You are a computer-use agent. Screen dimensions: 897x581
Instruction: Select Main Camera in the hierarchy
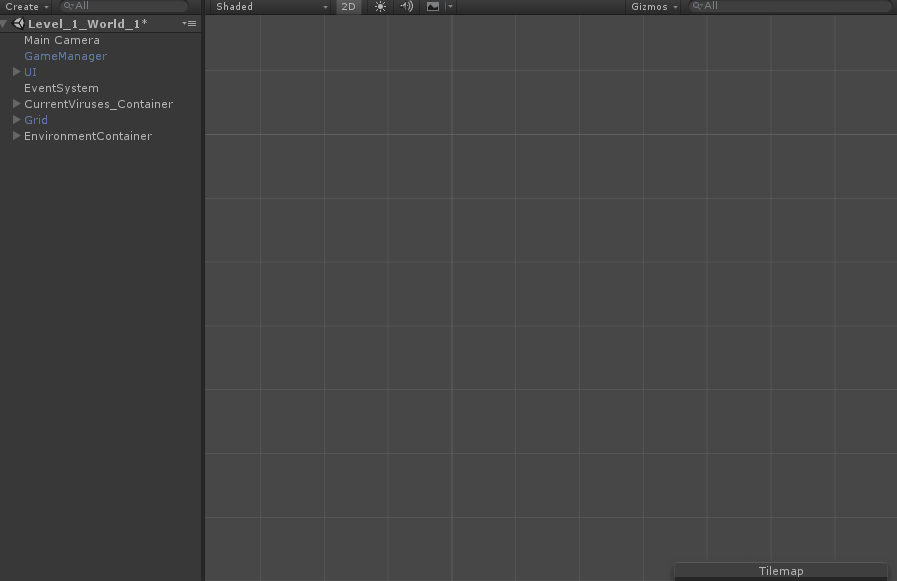(62, 40)
